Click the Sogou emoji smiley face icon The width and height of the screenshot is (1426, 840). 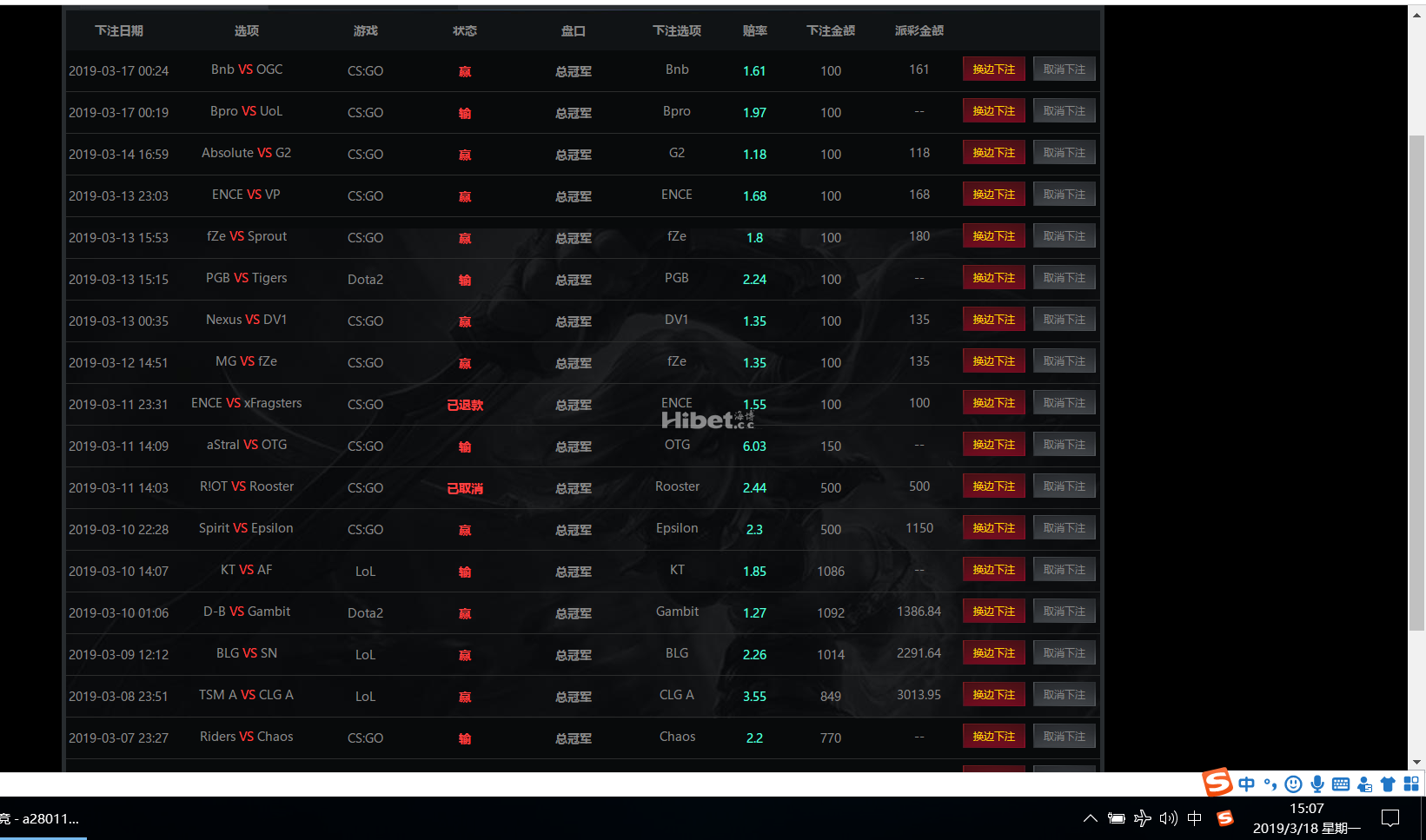coord(1293,784)
